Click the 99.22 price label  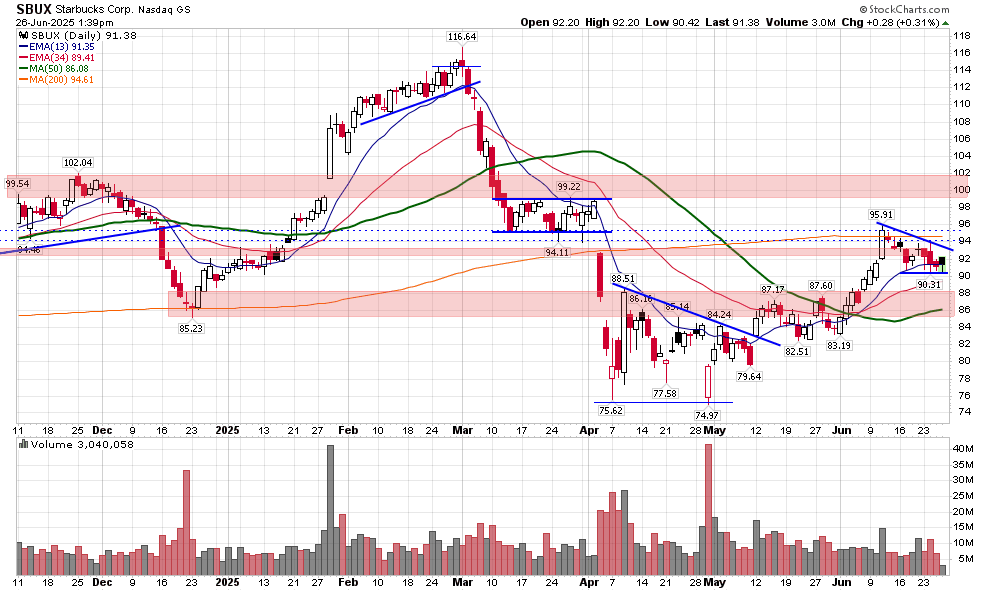(x=569, y=187)
